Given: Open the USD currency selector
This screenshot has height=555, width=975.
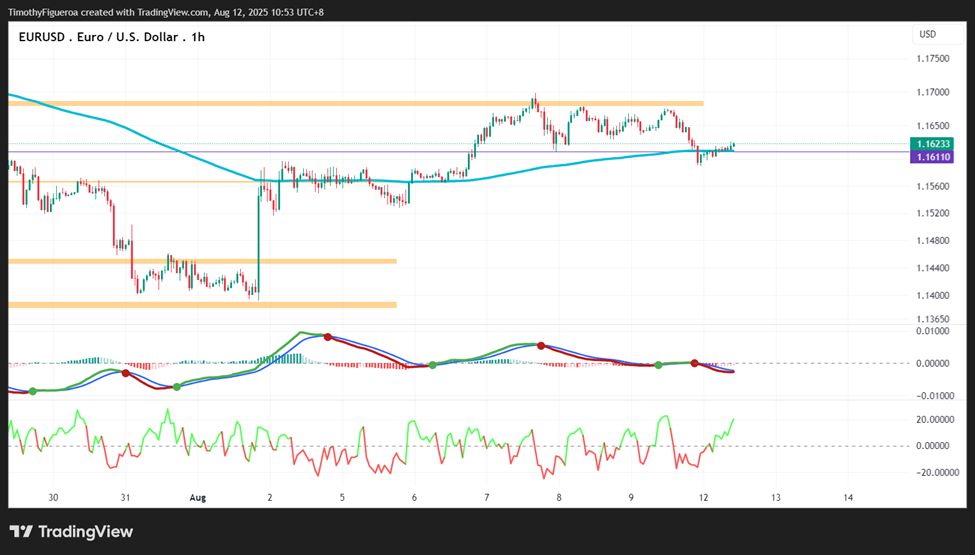Looking at the screenshot, I should tap(938, 34).
